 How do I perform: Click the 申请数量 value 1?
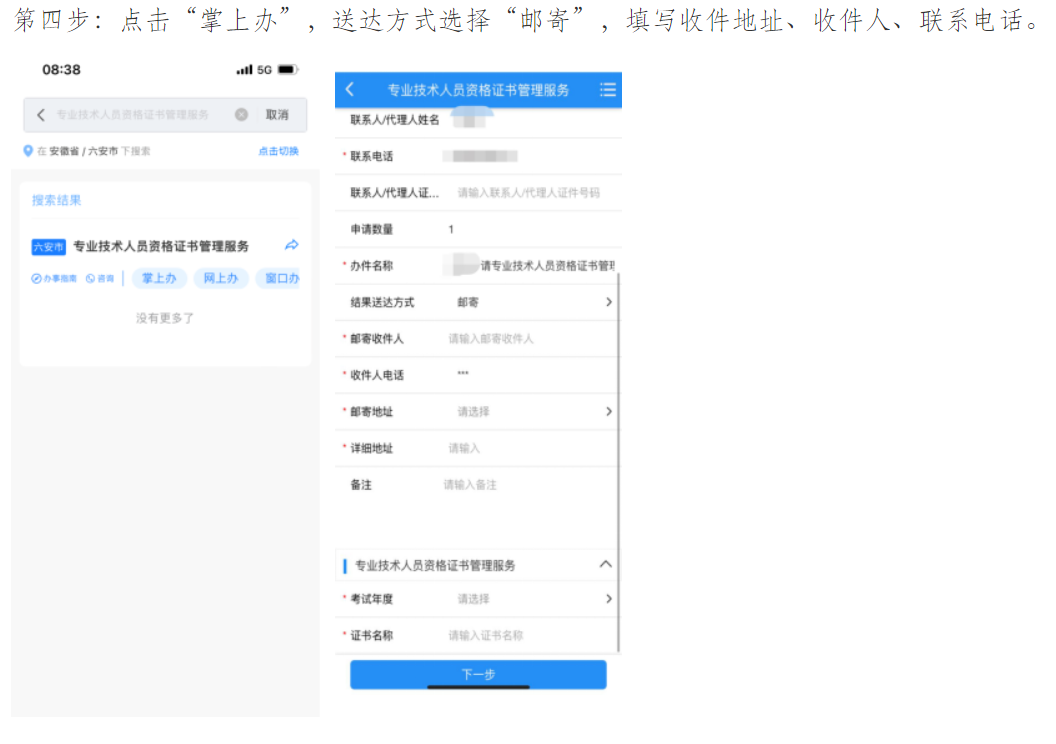point(451,230)
